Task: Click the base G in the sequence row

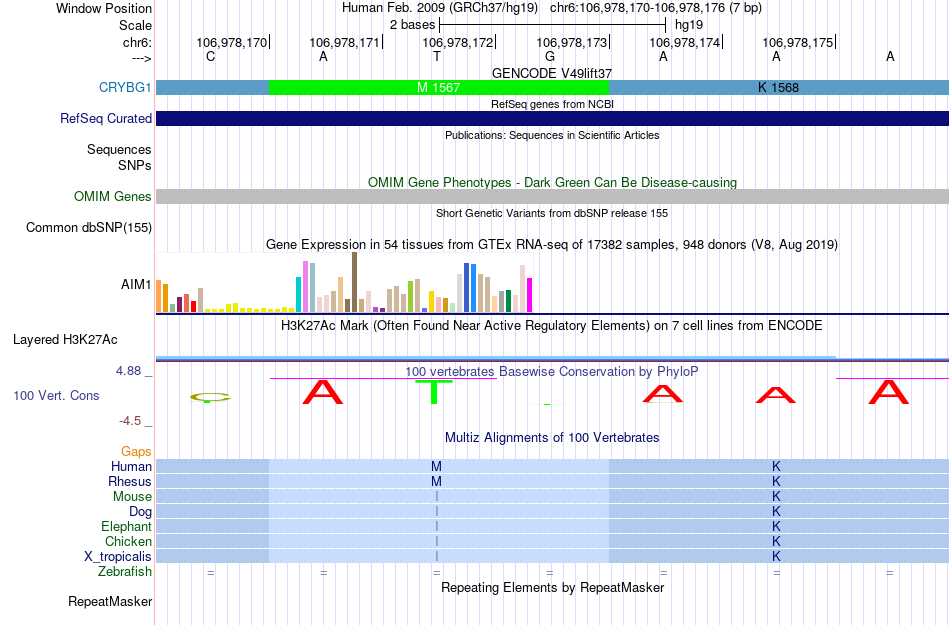Action: click(x=550, y=56)
